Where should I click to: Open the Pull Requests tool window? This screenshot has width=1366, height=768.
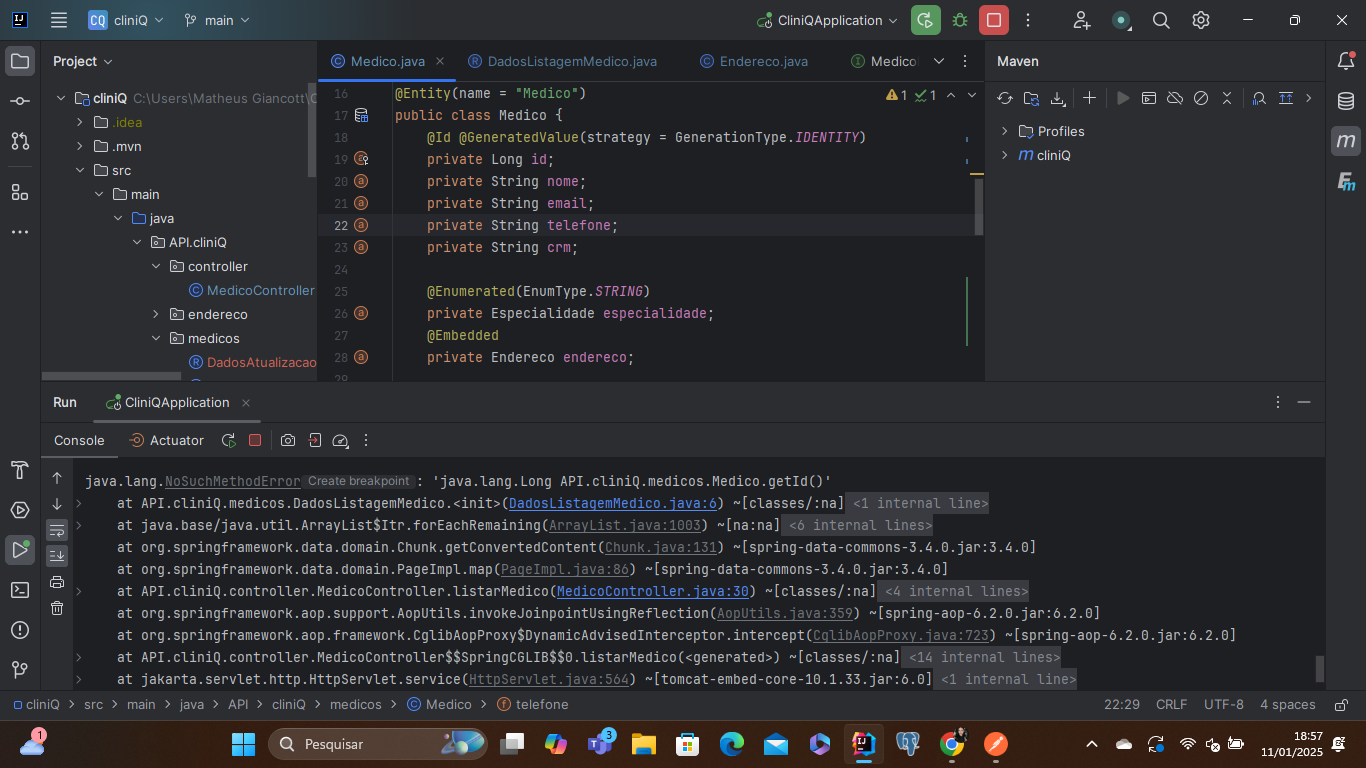20,141
